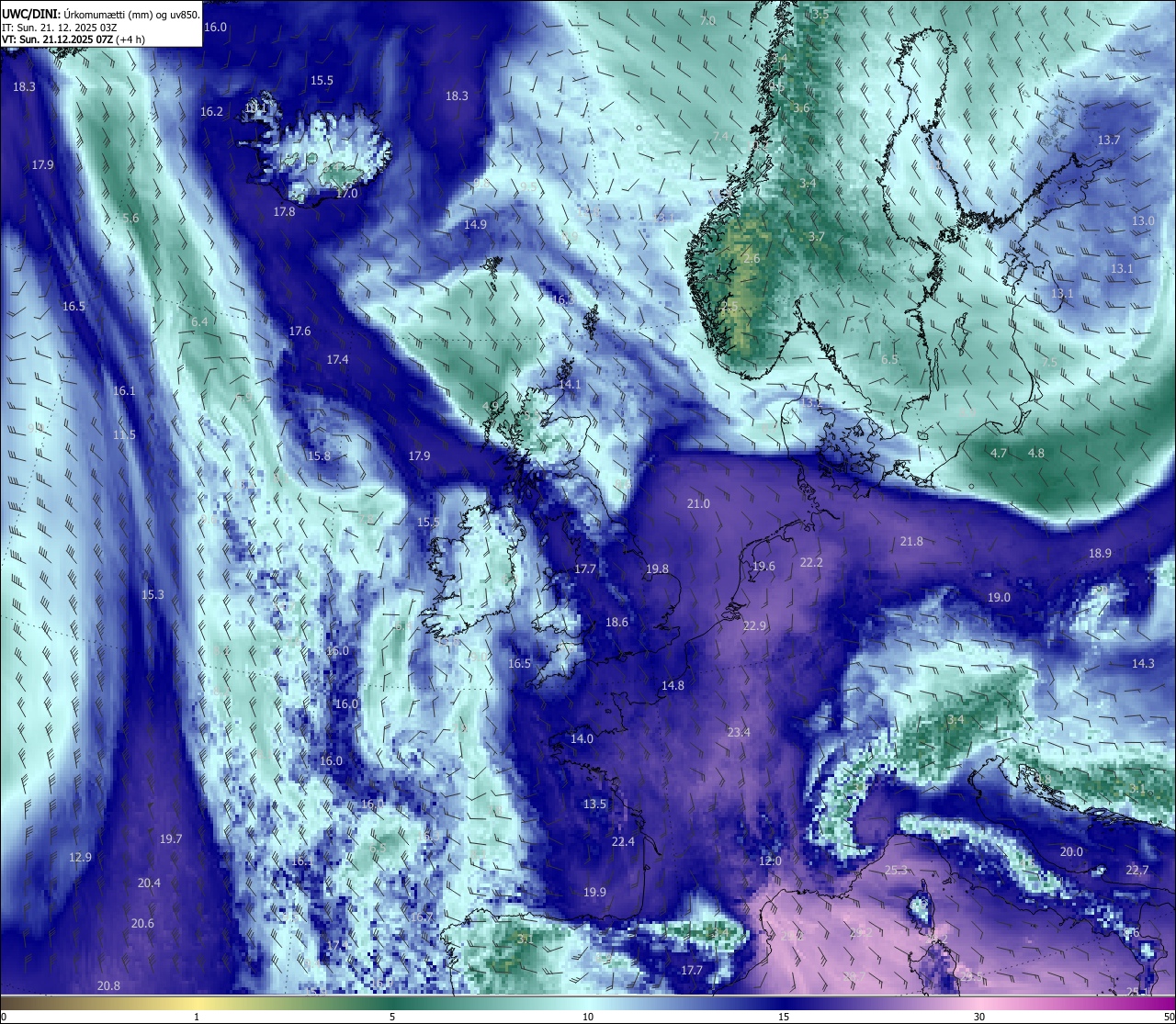This screenshot has height=1024, width=1176.
Task: Click the 22.7 value at the lower right
Action: pyautogui.click(x=1137, y=870)
